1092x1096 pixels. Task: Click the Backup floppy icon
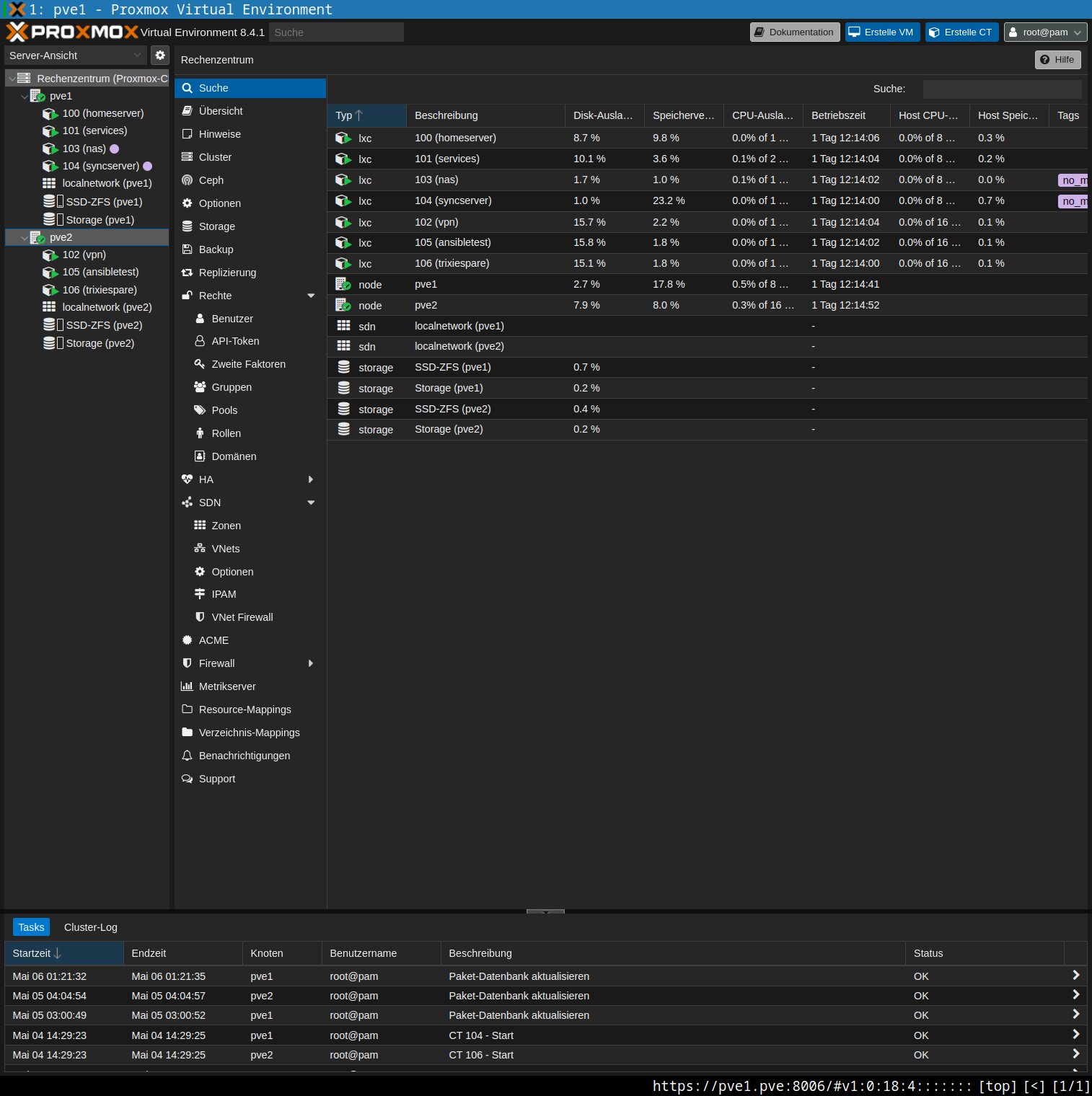(187, 249)
